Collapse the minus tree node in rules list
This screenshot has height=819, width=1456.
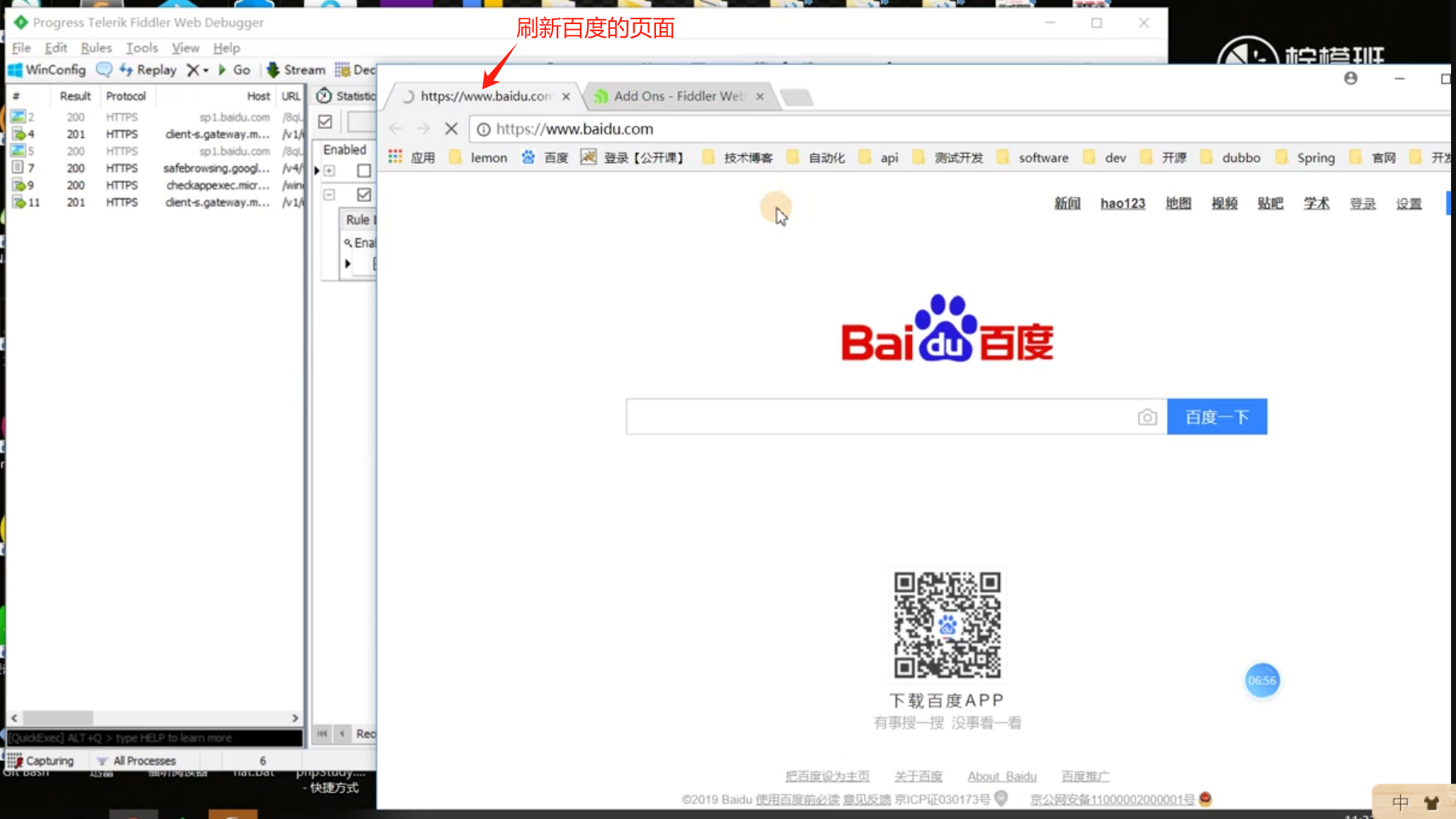[x=330, y=194]
